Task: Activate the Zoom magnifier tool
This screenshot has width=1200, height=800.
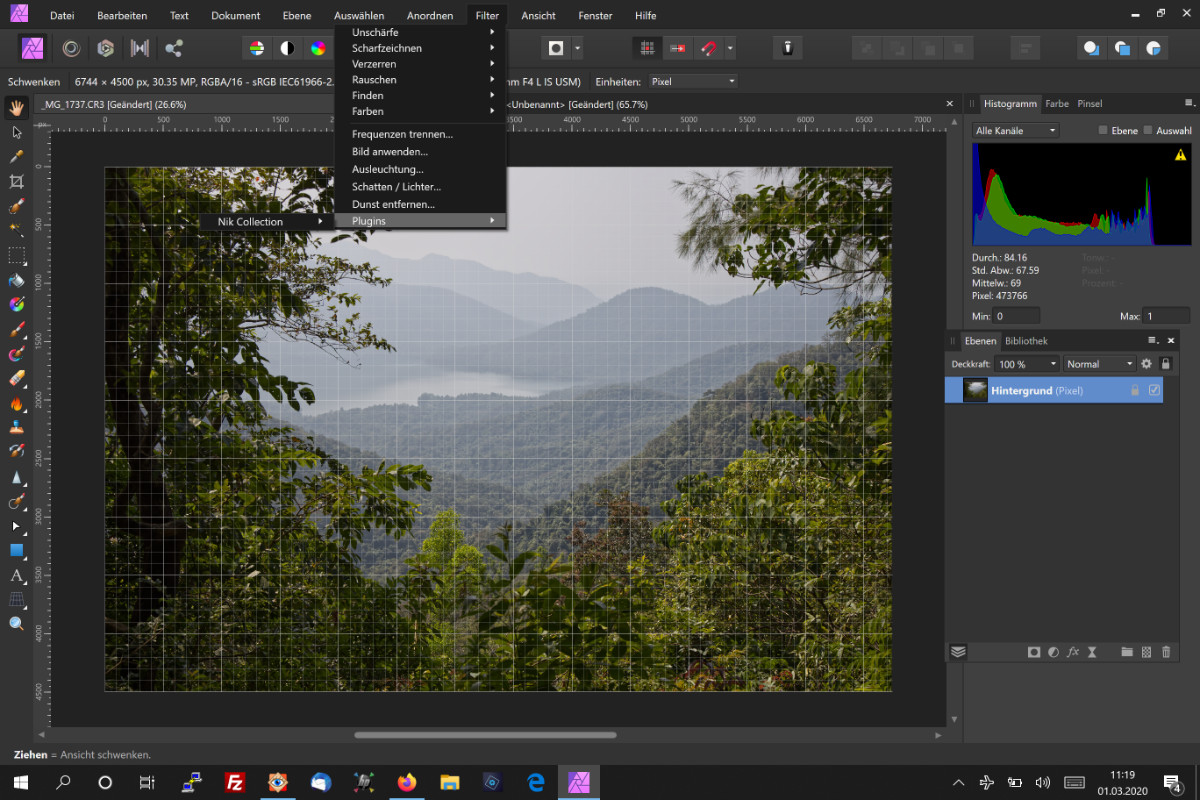Action: tap(16, 624)
